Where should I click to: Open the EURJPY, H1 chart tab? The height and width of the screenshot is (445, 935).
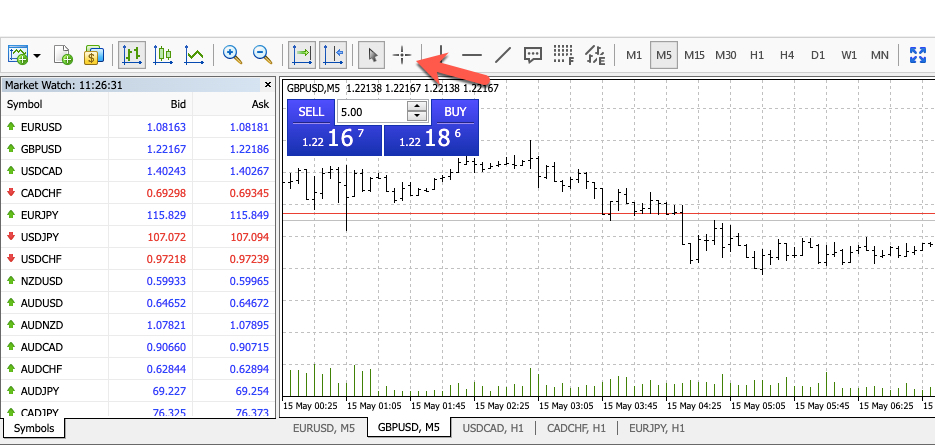point(657,428)
